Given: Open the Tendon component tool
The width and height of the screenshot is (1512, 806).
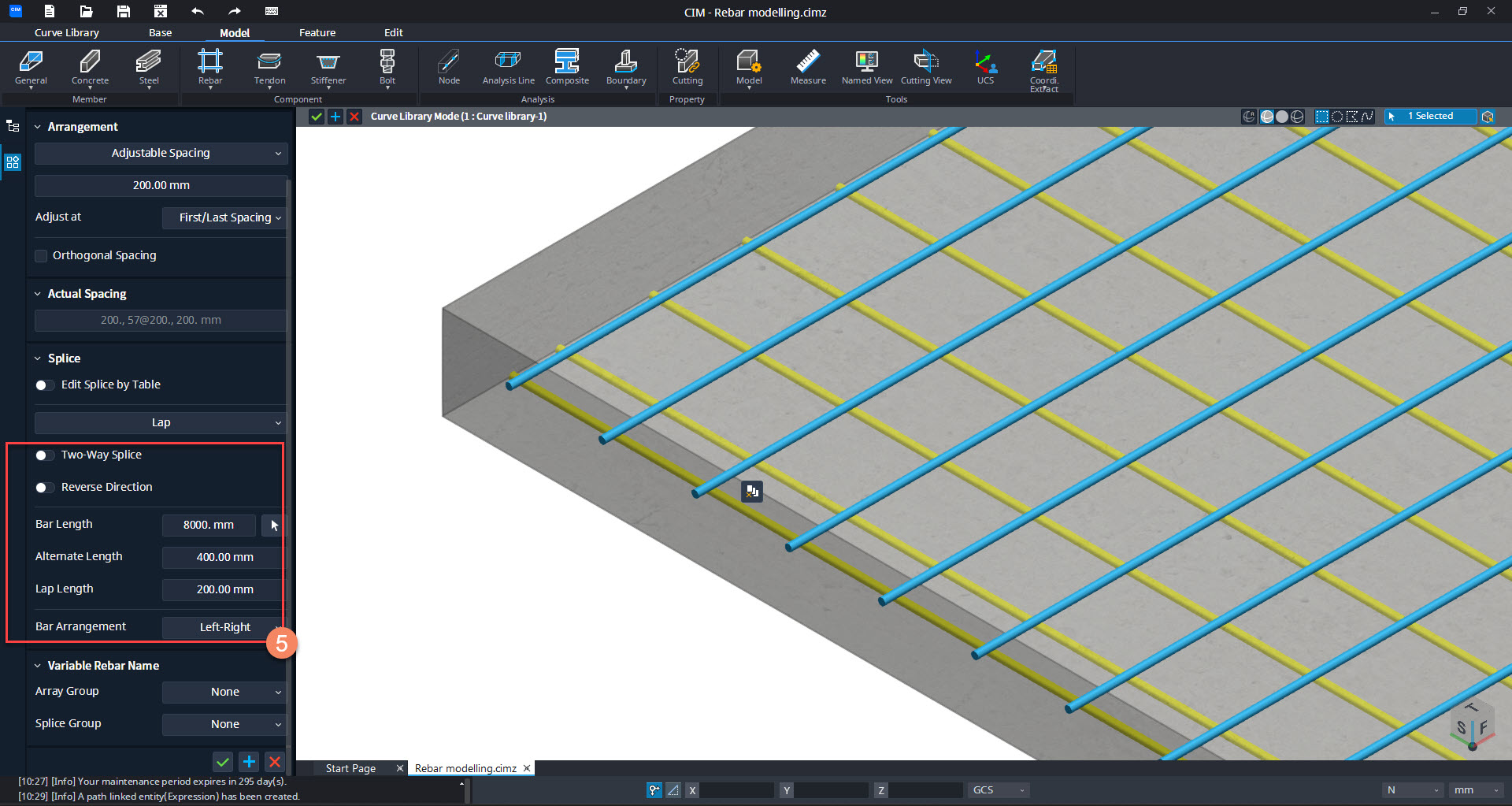Looking at the screenshot, I should click(x=269, y=68).
